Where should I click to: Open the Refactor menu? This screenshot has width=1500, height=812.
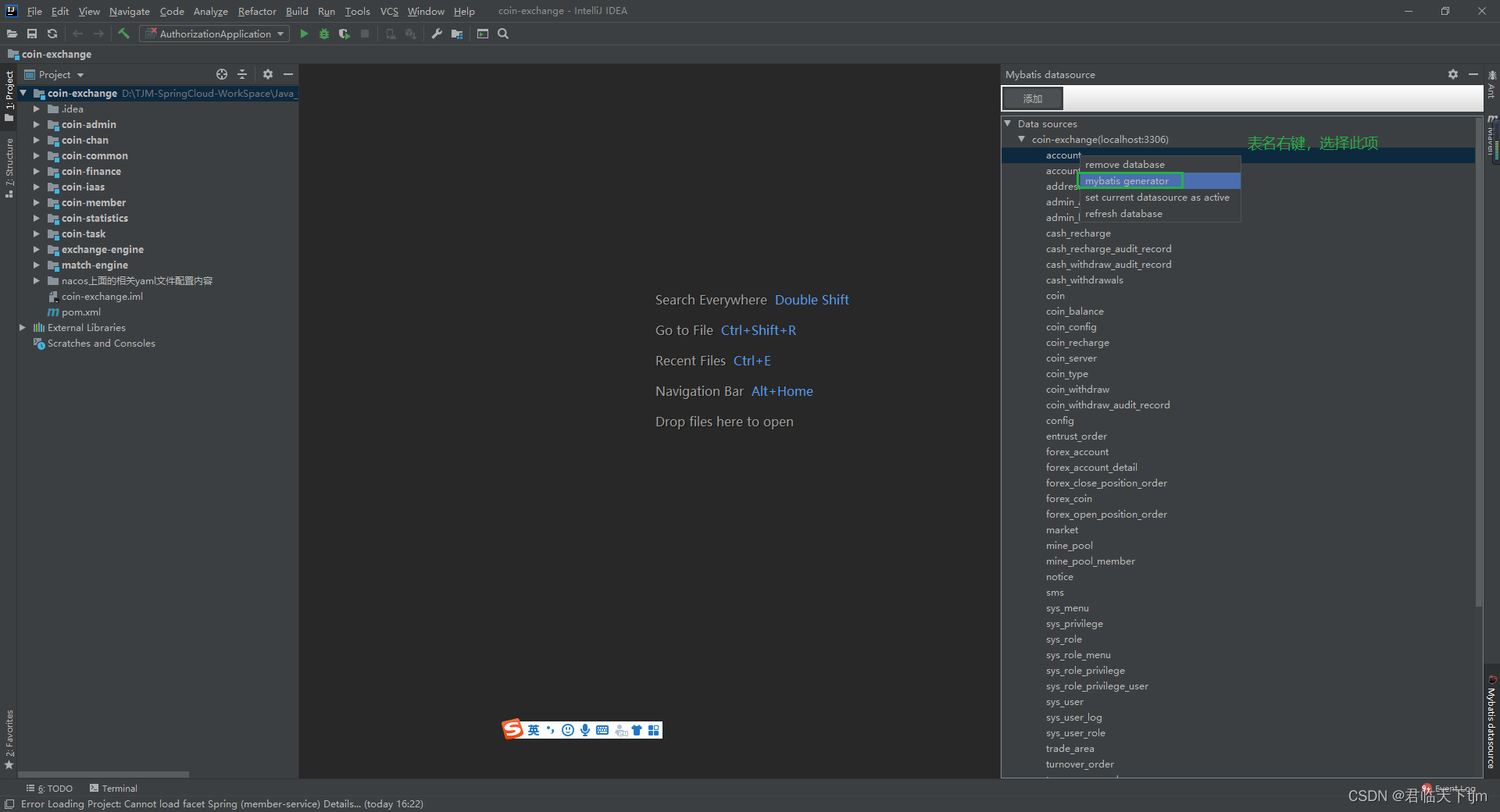[257, 11]
